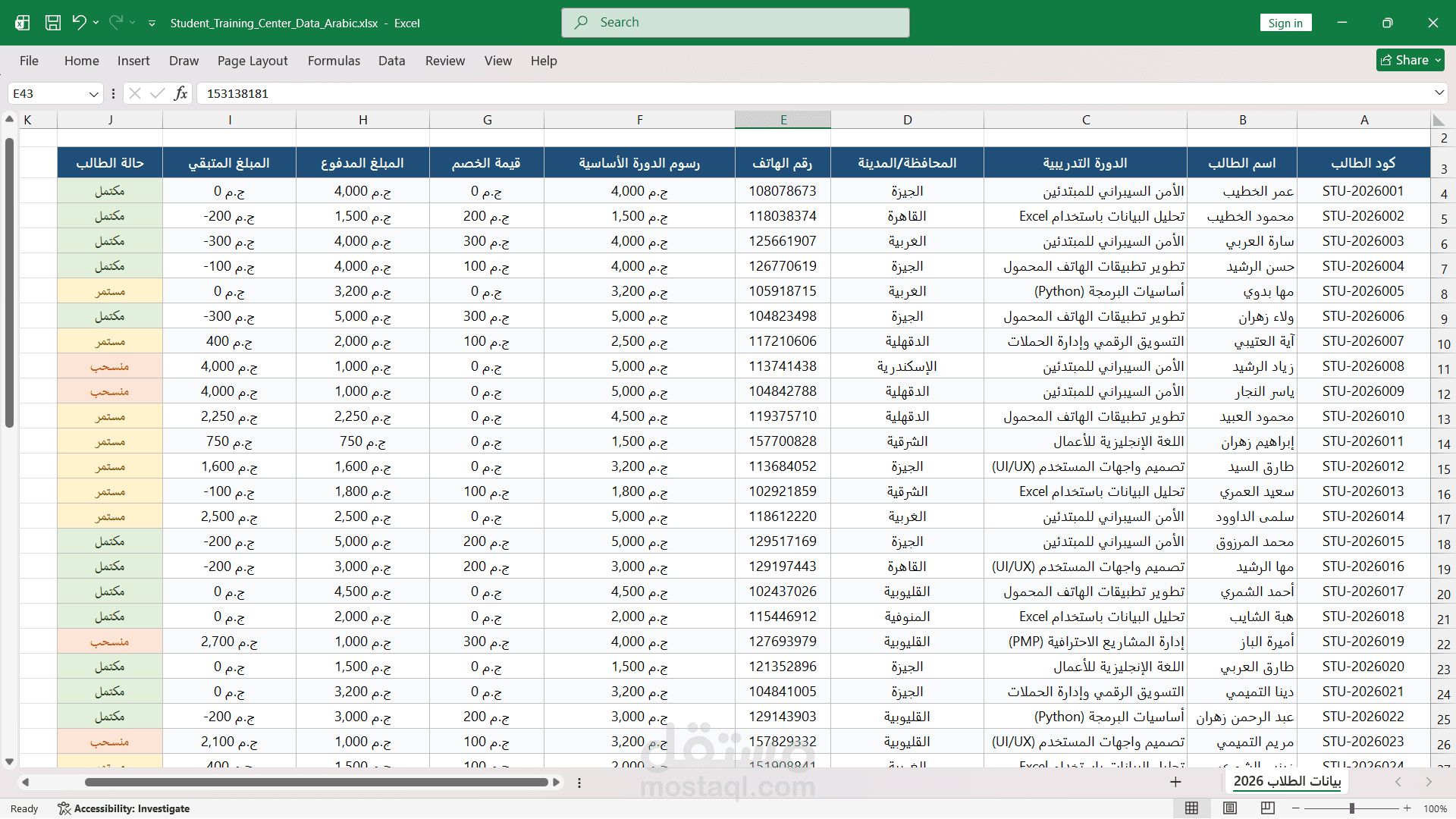Click the formula bar resize dots handle
The height and width of the screenshot is (819, 1456).
tap(113, 94)
